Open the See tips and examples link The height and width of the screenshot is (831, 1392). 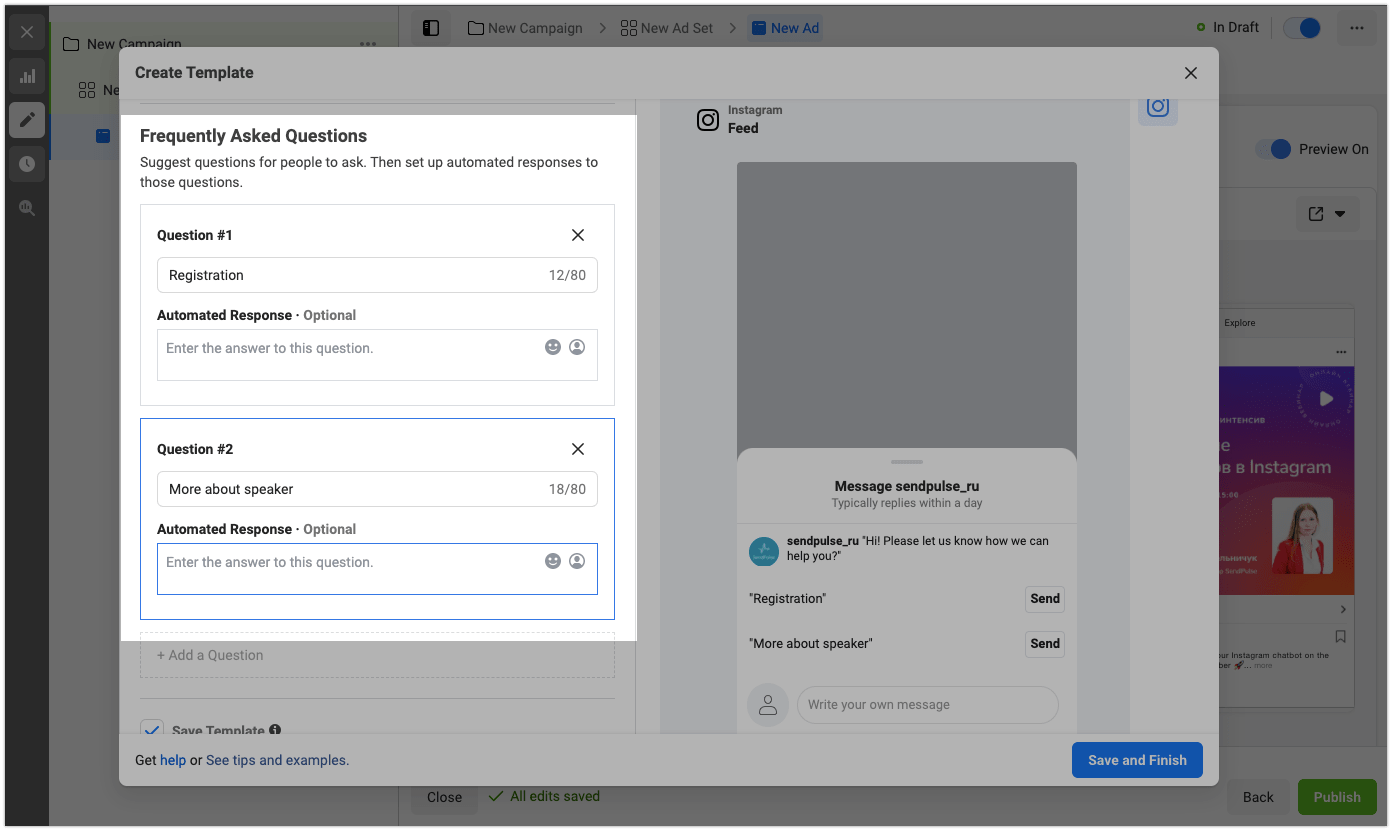277,760
